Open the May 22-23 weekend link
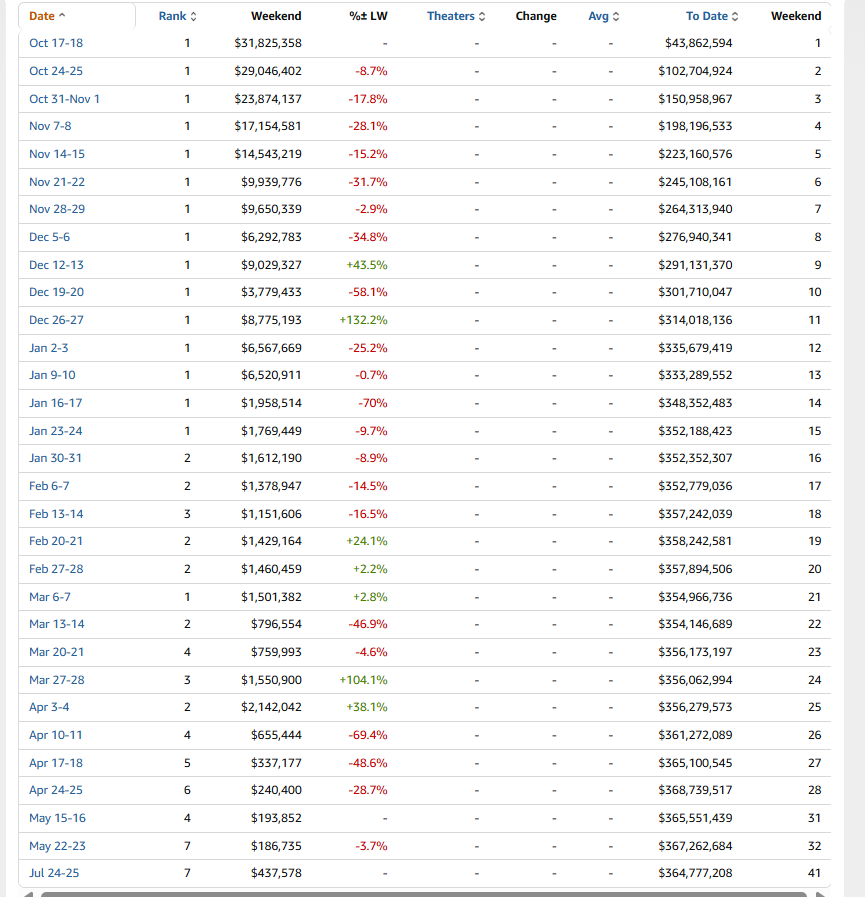Viewport: 865px width, 897px height. 57,846
